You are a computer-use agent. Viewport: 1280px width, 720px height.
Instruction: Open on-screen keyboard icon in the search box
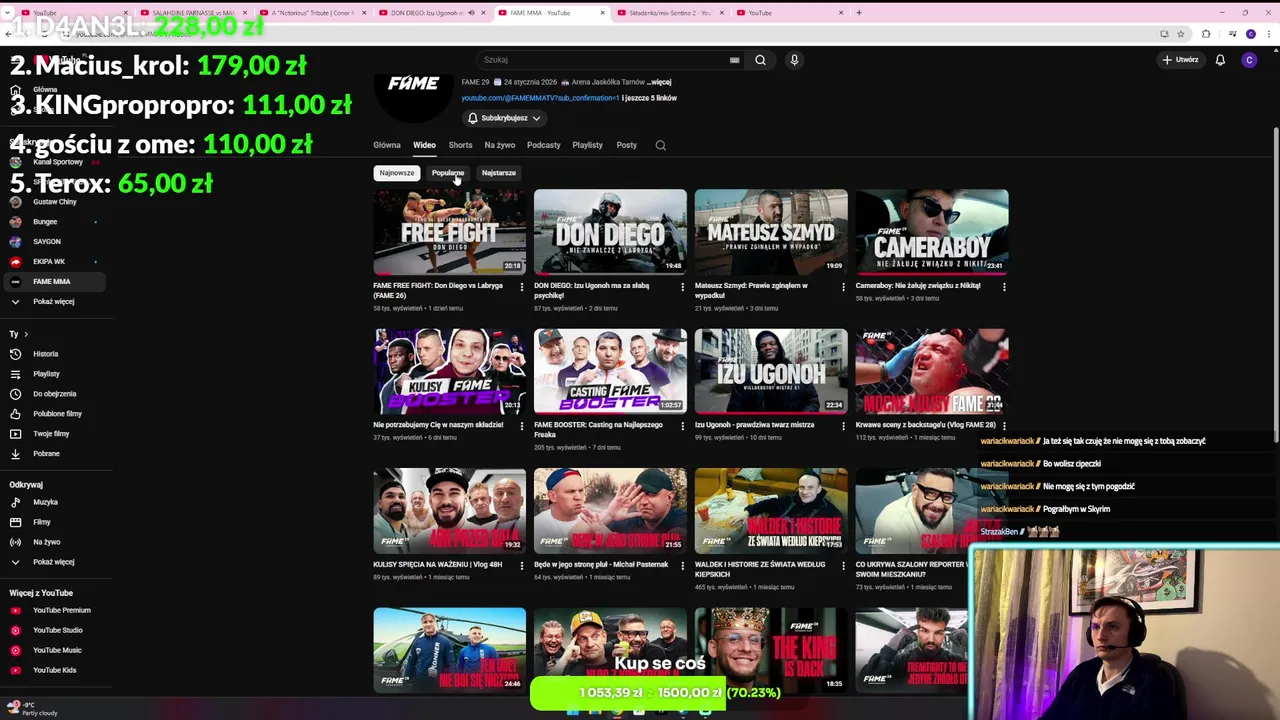tap(735, 60)
